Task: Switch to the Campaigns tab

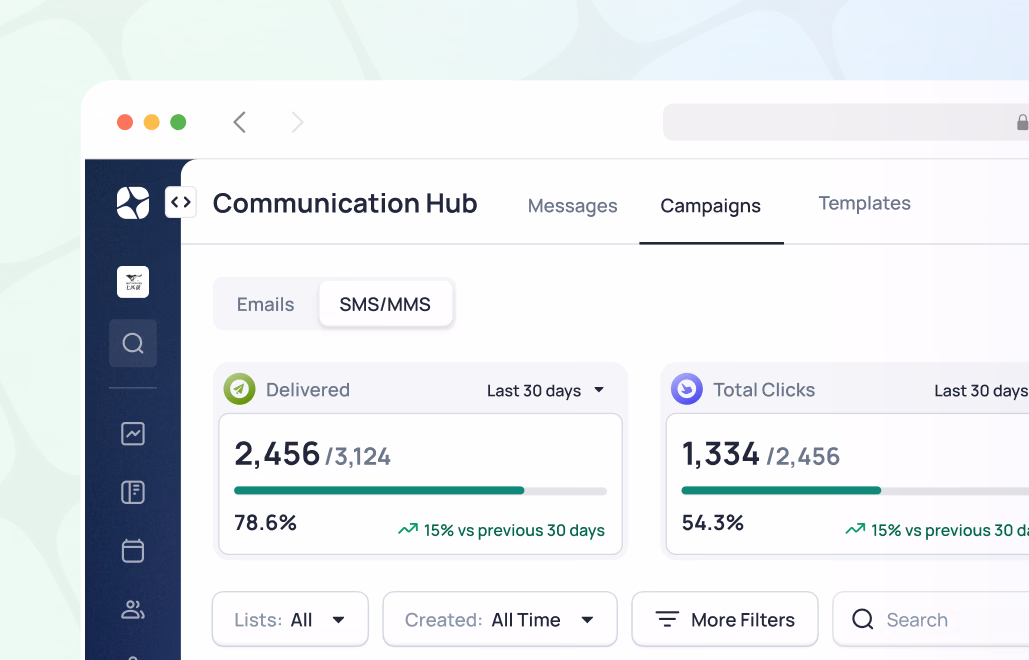Action: [x=711, y=206]
